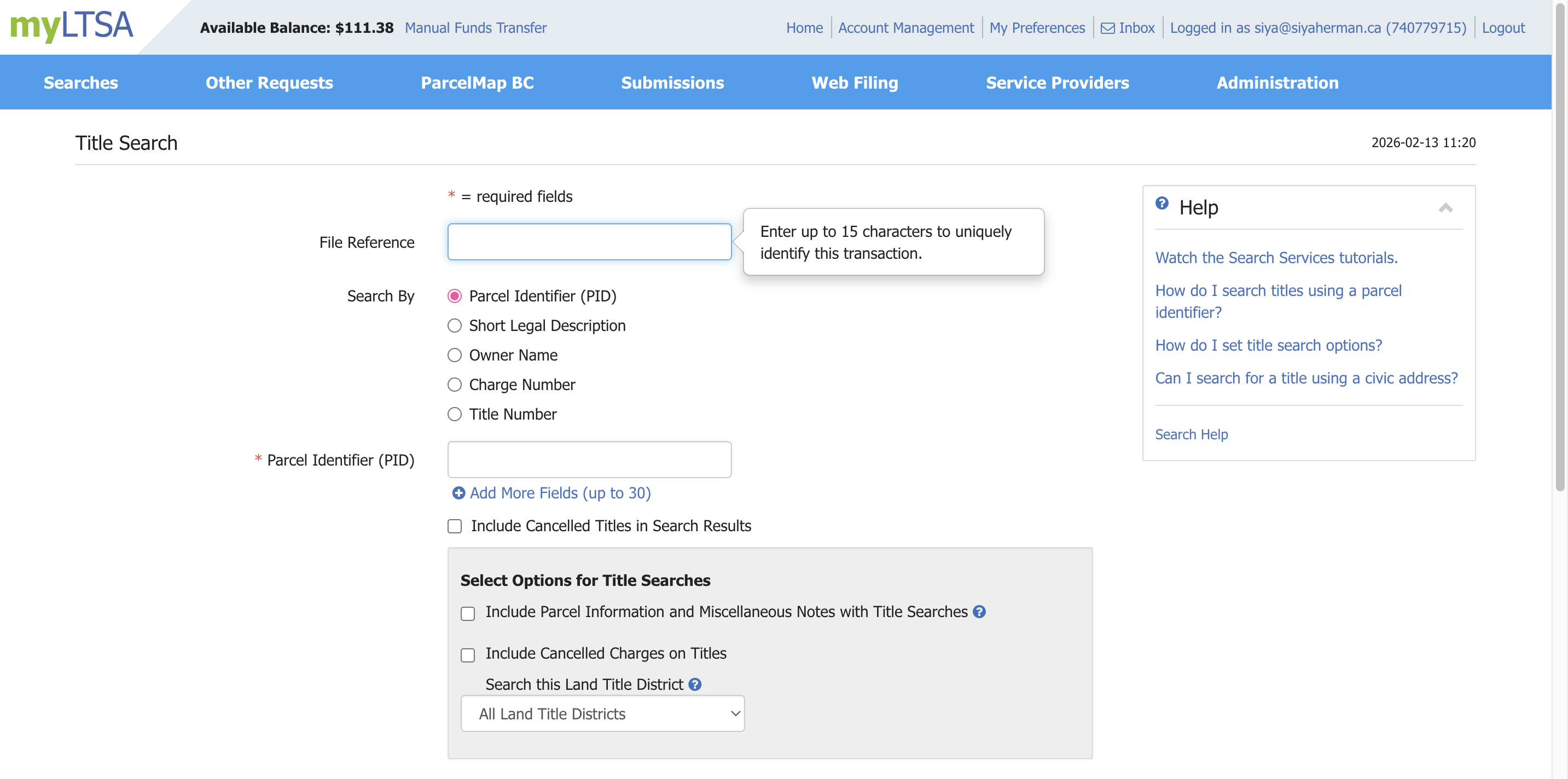The height and width of the screenshot is (779, 1568).
Task: Click the Manual Funds Transfer link
Action: tap(475, 28)
